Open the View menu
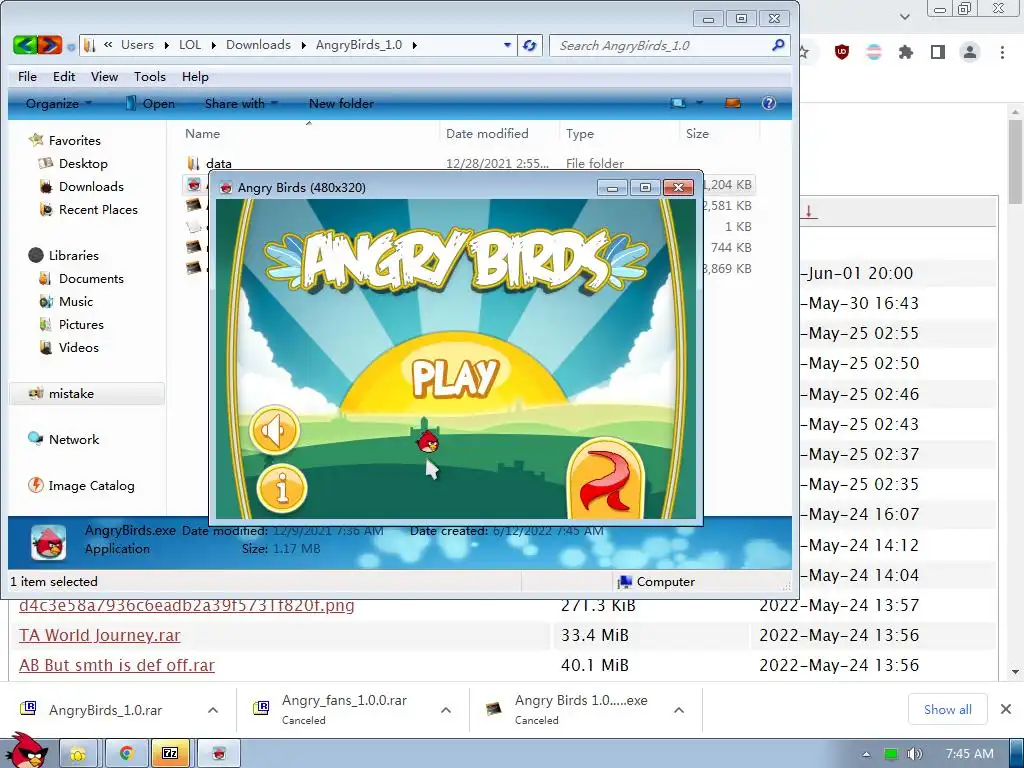The height and width of the screenshot is (768, 1024). (104, 76)
